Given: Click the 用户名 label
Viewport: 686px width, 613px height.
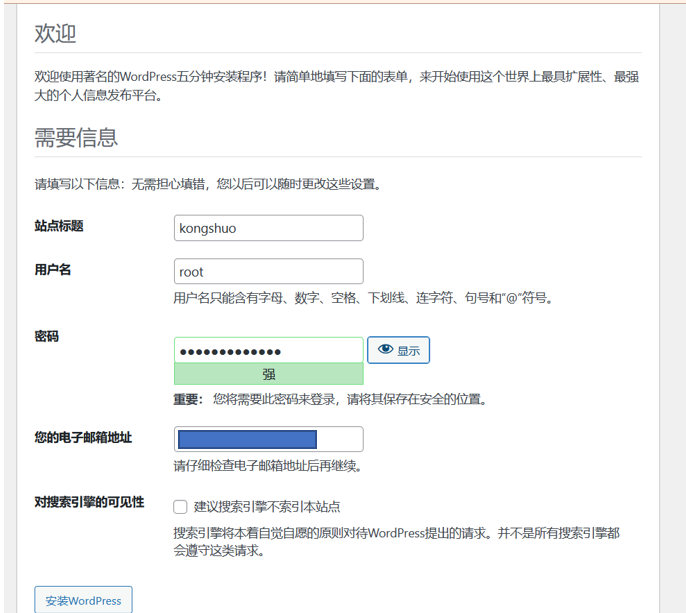Looking at the screenshot, I should click(52, 270).
